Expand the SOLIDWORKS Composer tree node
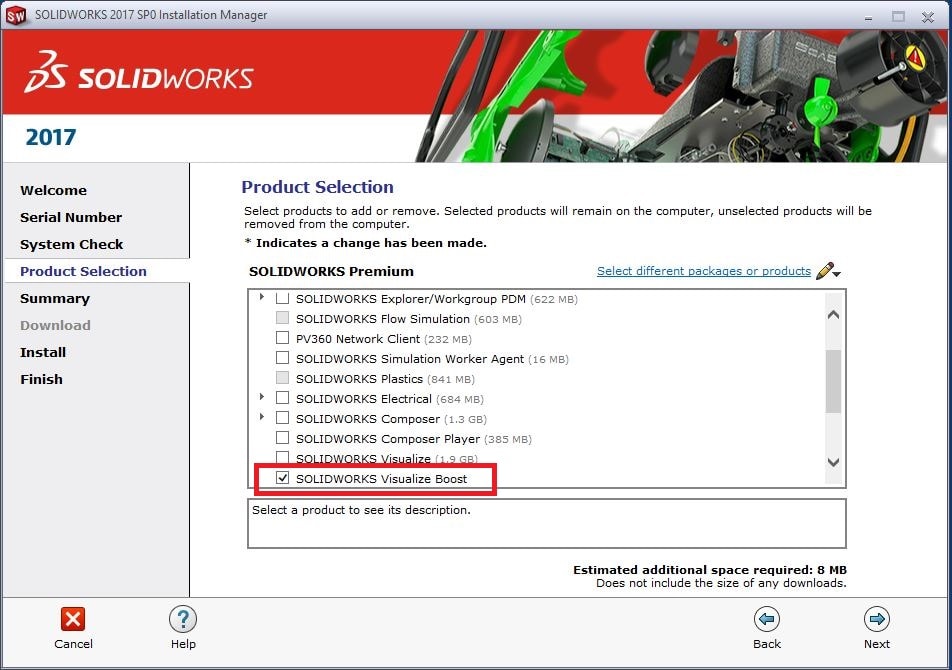Viewport: 952px width, 670px height. click(x=262, y=417)
